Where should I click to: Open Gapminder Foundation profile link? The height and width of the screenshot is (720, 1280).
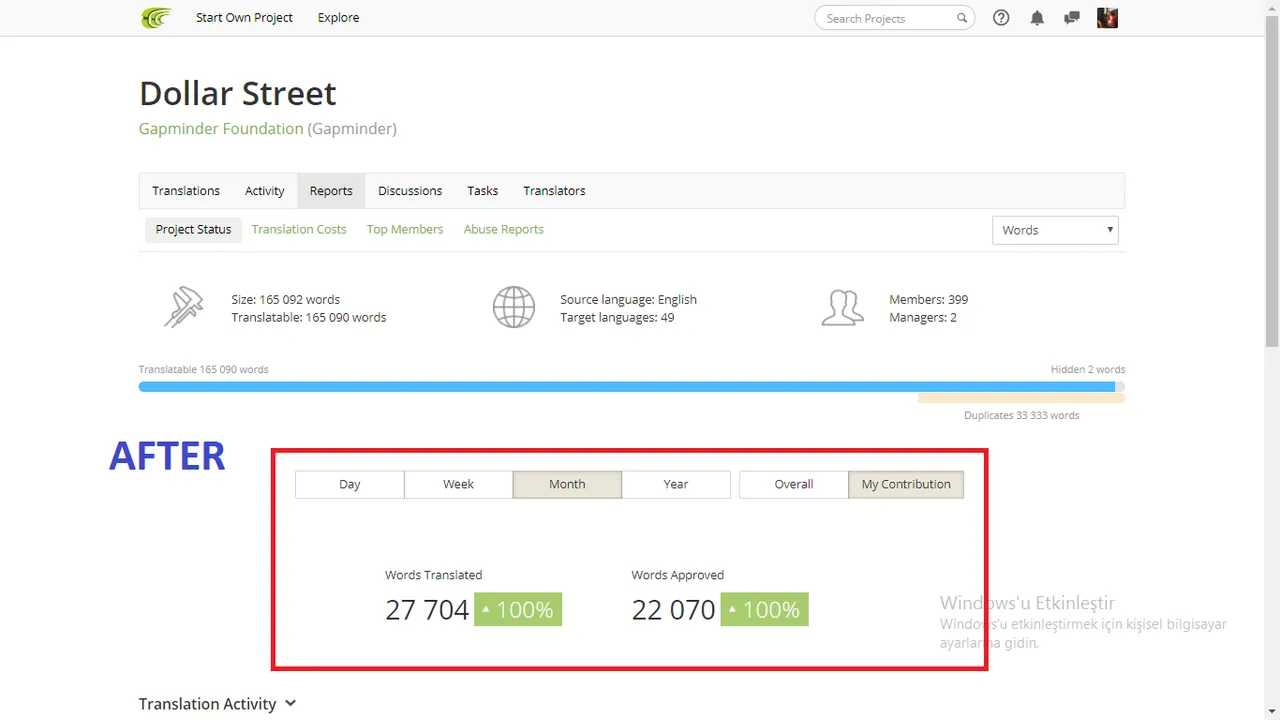tap(221, 129)
